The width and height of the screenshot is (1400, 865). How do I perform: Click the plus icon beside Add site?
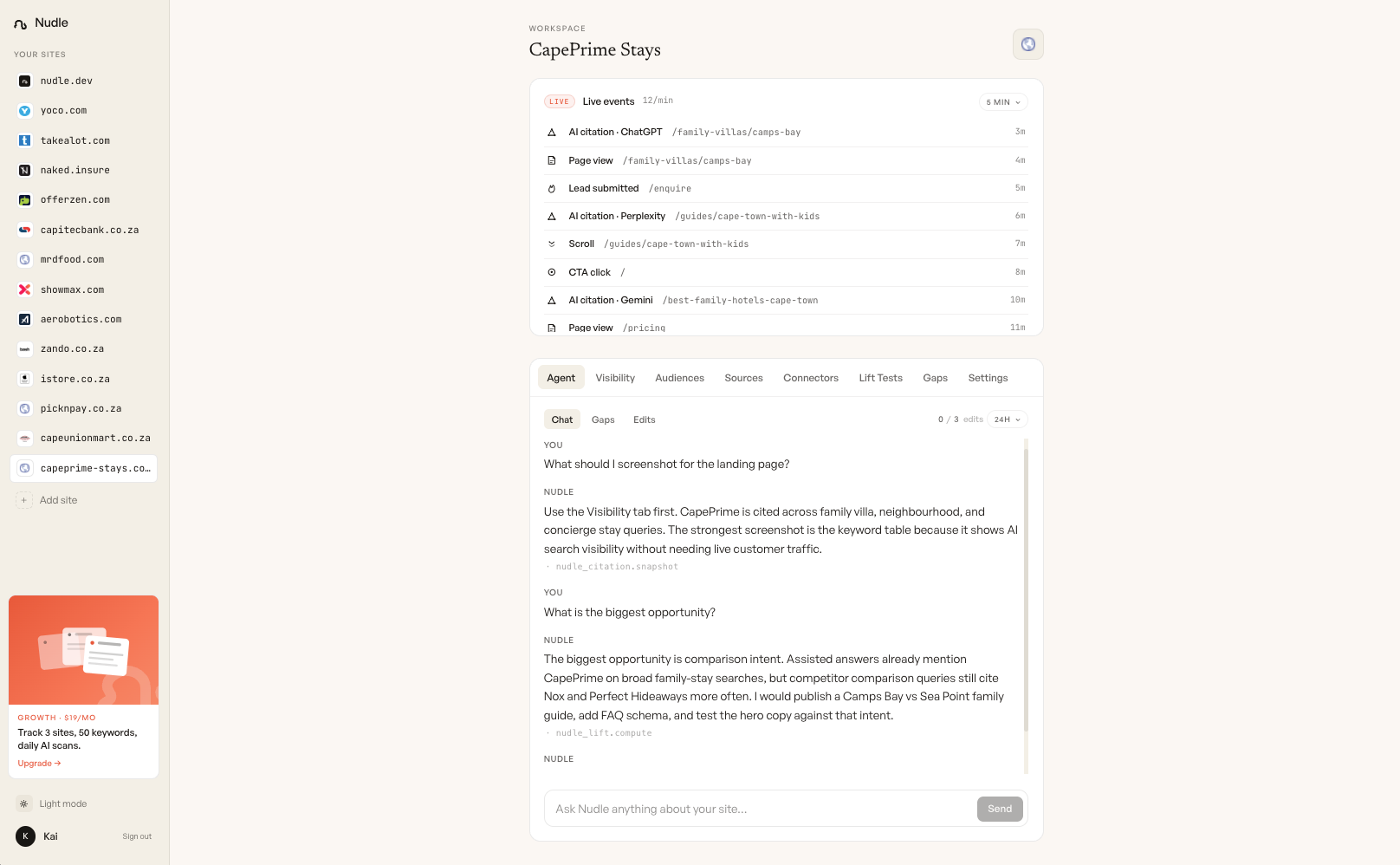point(24,500)
